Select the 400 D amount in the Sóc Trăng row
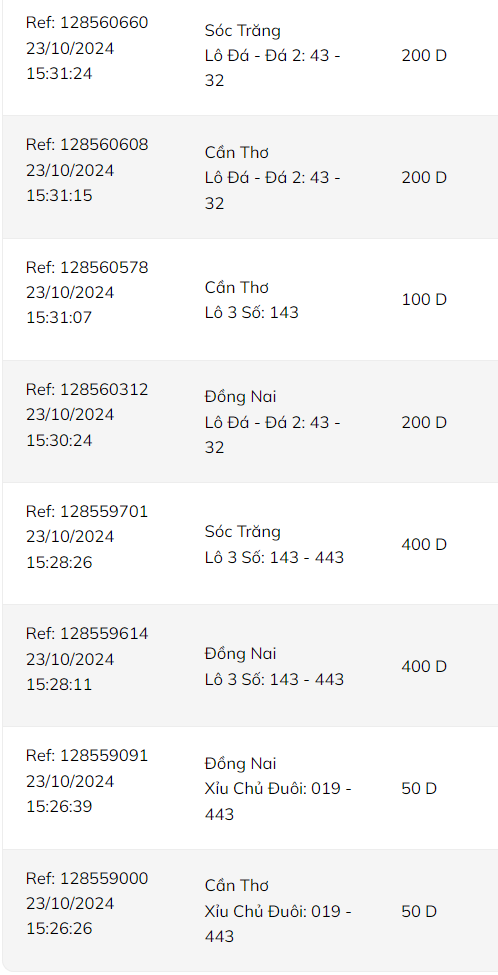Screen dimensions: 498x975 [424, 544]
